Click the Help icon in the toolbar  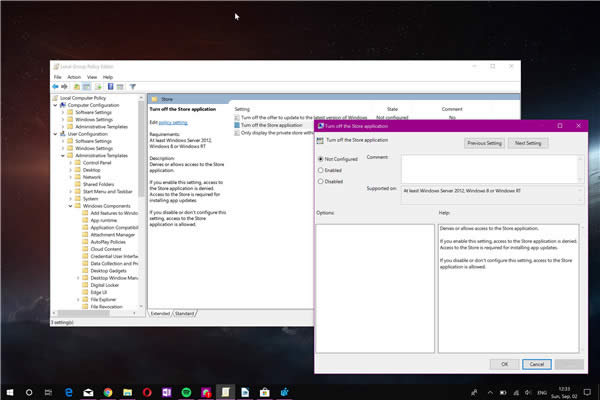tap(109, 86)
